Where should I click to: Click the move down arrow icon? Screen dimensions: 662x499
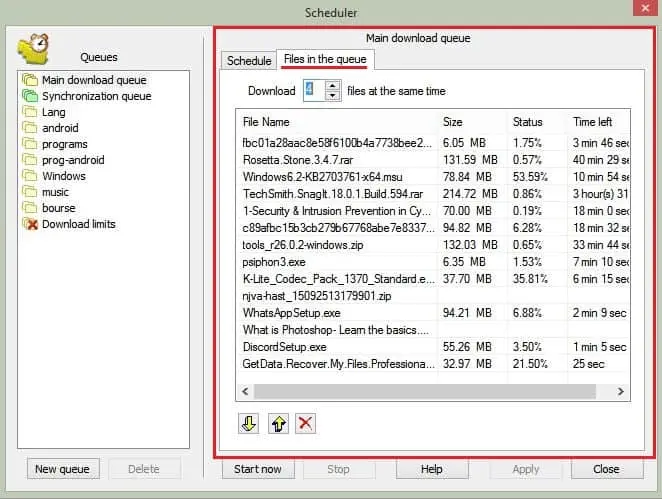(249, 423)
